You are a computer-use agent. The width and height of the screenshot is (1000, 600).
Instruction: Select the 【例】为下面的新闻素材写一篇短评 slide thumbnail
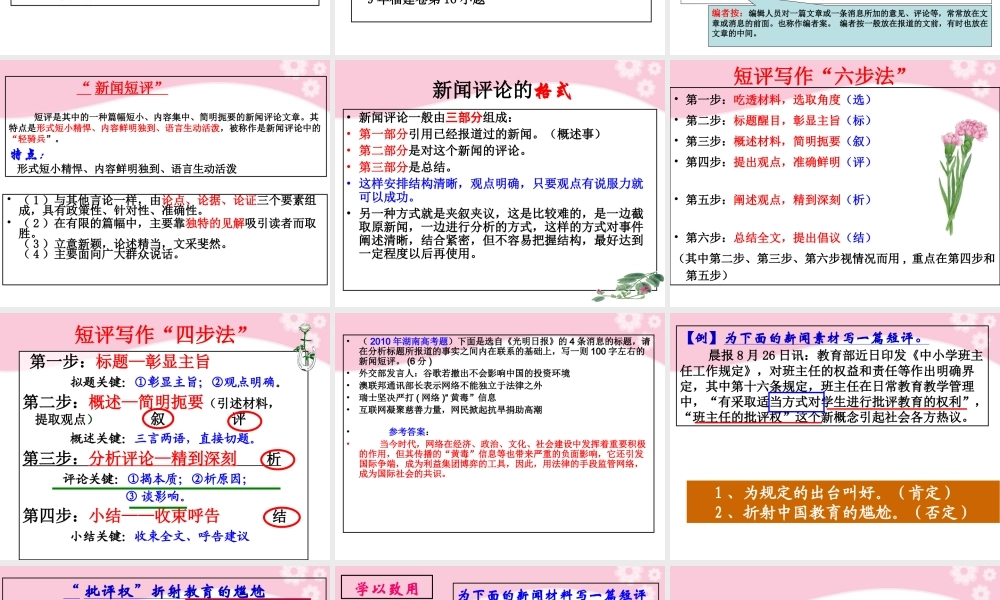pyautogui.click(x=835, y=436)
